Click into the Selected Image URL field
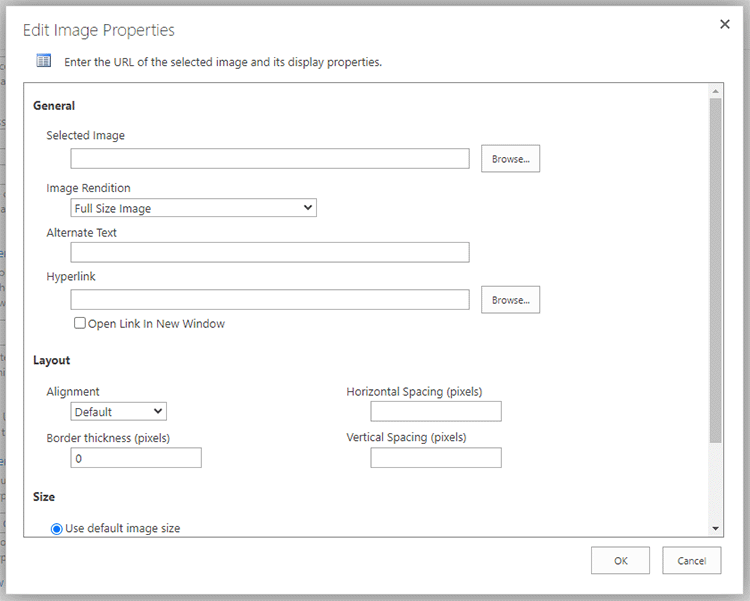750x601 pixels. (270, 158)
